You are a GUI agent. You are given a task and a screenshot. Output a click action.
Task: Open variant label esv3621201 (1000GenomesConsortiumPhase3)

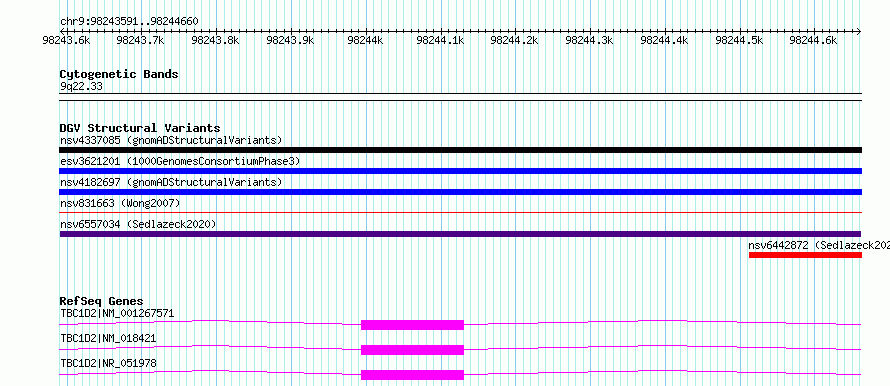click(x=180, y=161)
